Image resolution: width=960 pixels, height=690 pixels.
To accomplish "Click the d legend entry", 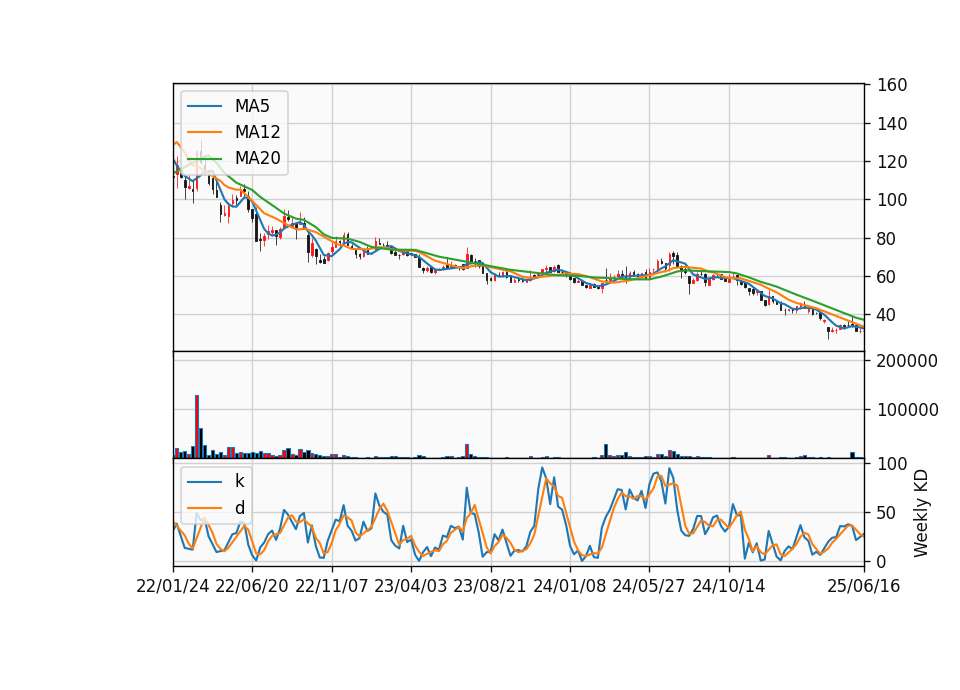I will [x=216, y=508].
